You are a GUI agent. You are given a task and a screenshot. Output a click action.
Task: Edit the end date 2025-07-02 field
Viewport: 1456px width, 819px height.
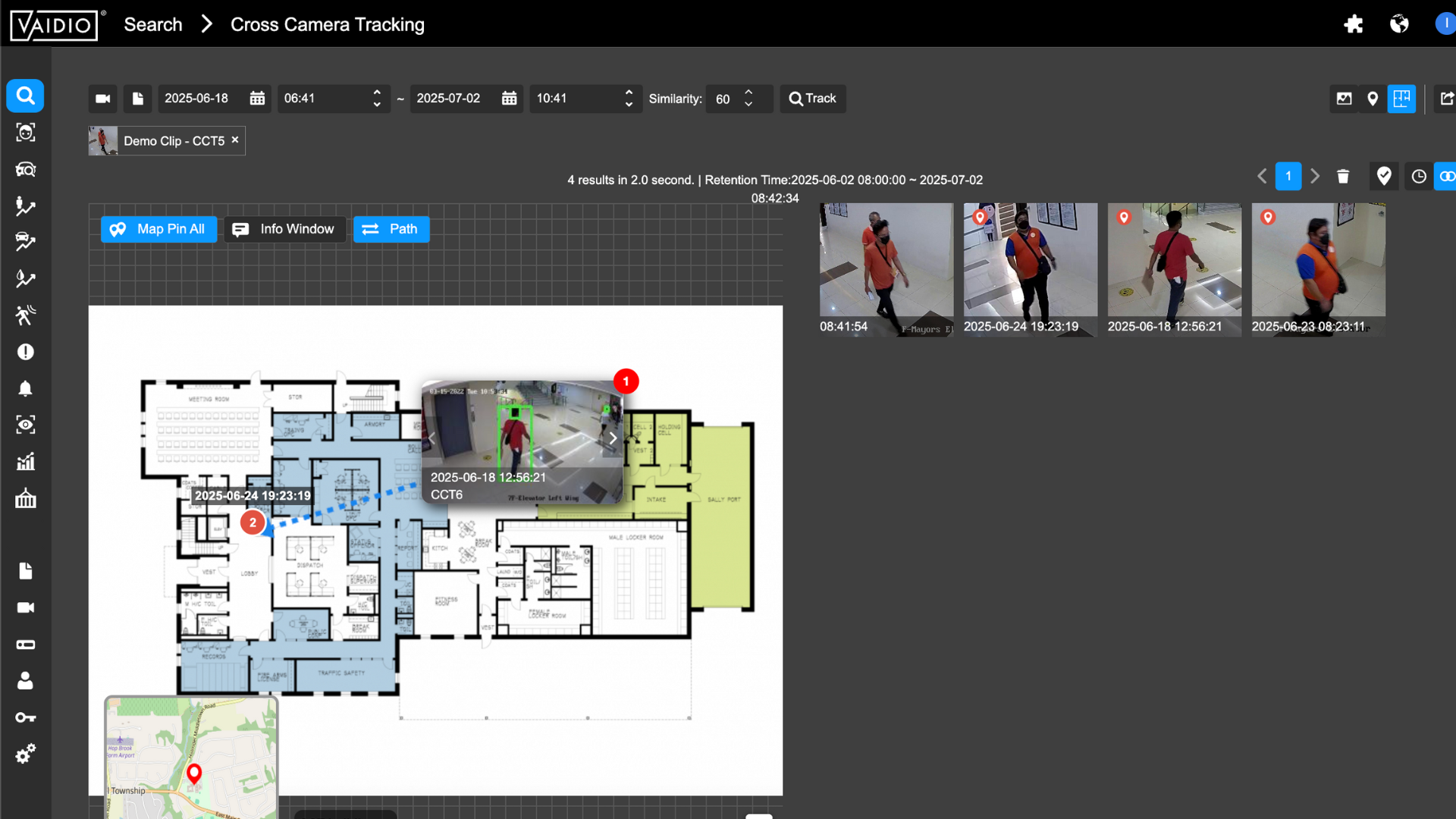tap(450, 99)
